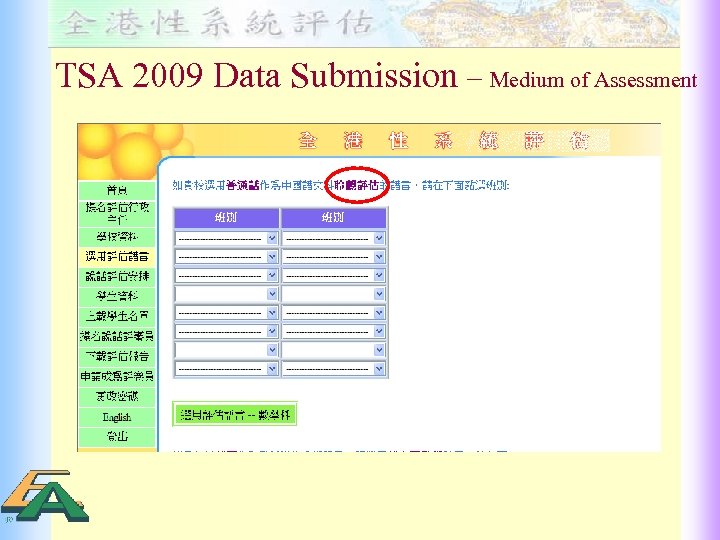Image resolution: width=720 pixels, height=540 pixels.
Task: Select highlighted 選用評估語言 menu item
Action: 117,256
